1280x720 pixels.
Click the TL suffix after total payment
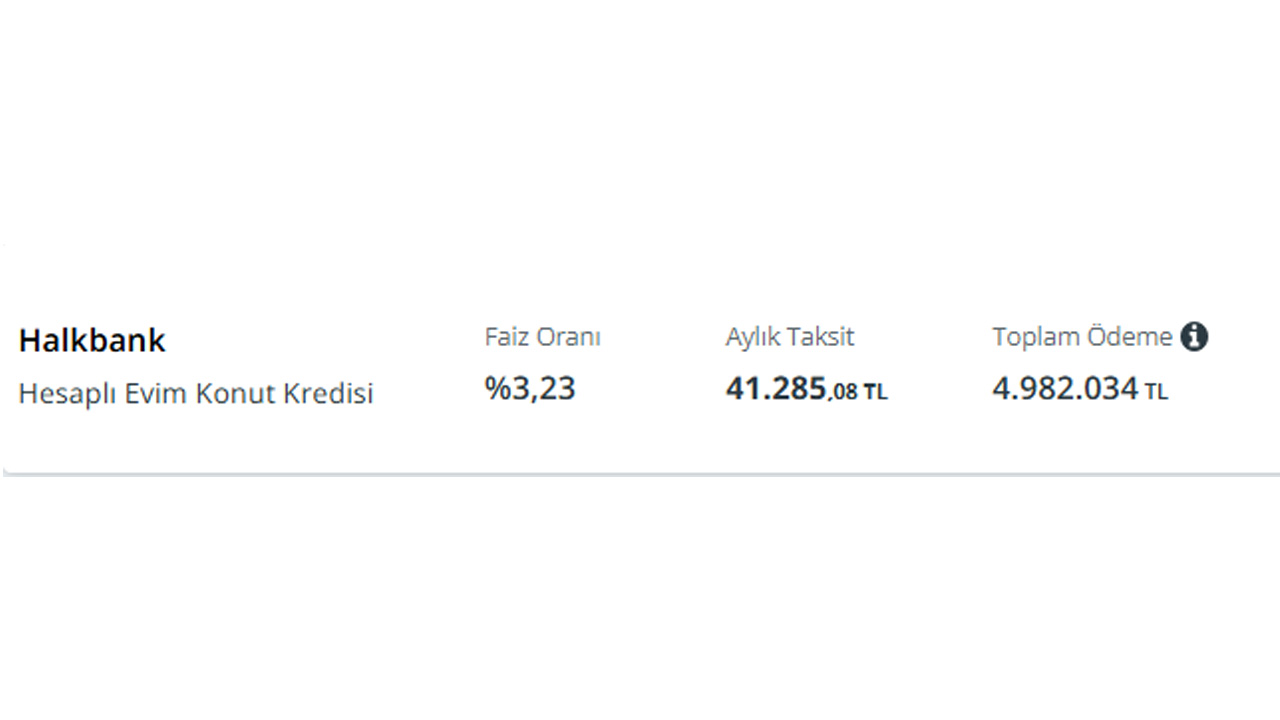click(1156, 393)
